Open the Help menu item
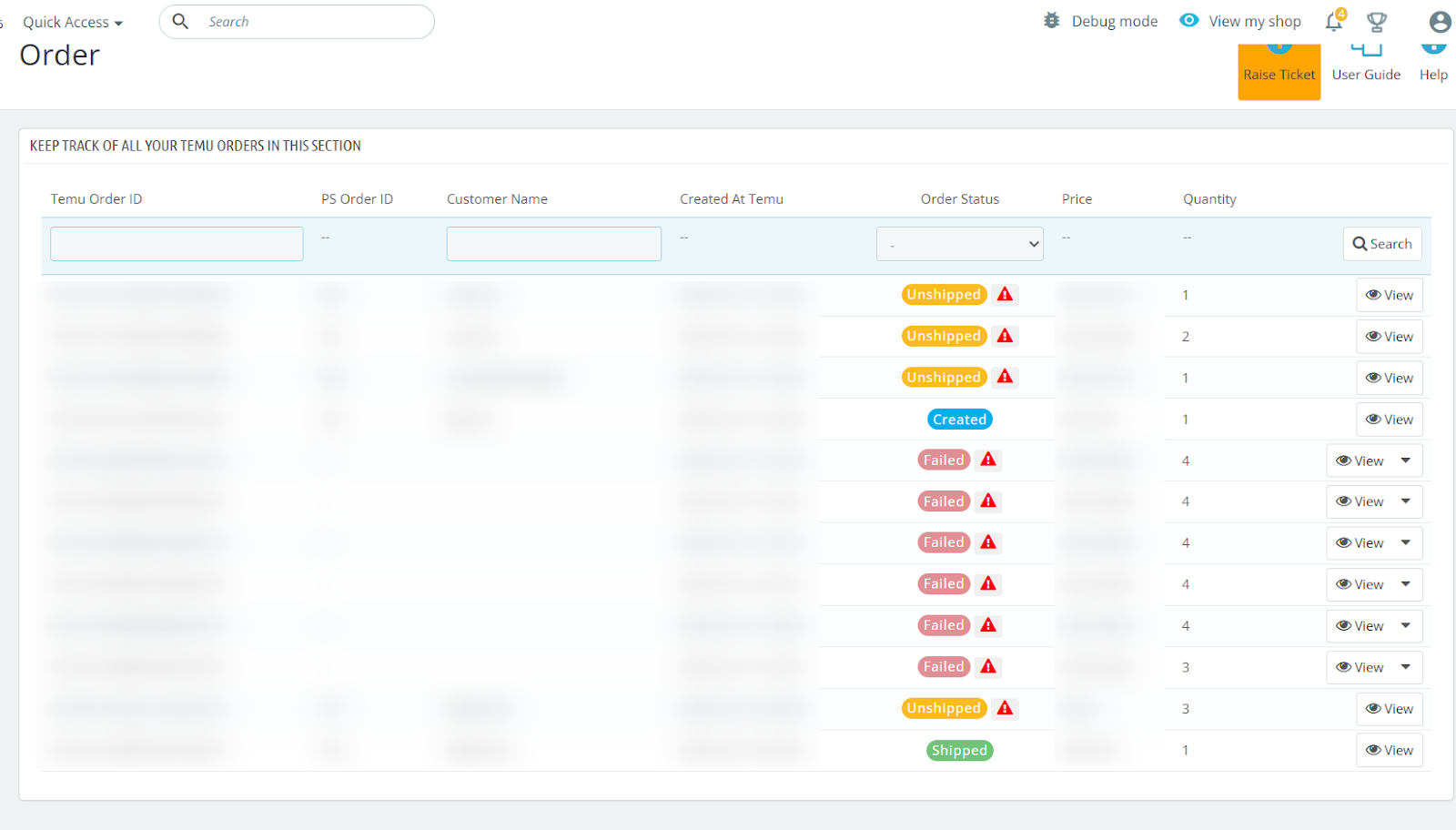 tap(1433, 66)
